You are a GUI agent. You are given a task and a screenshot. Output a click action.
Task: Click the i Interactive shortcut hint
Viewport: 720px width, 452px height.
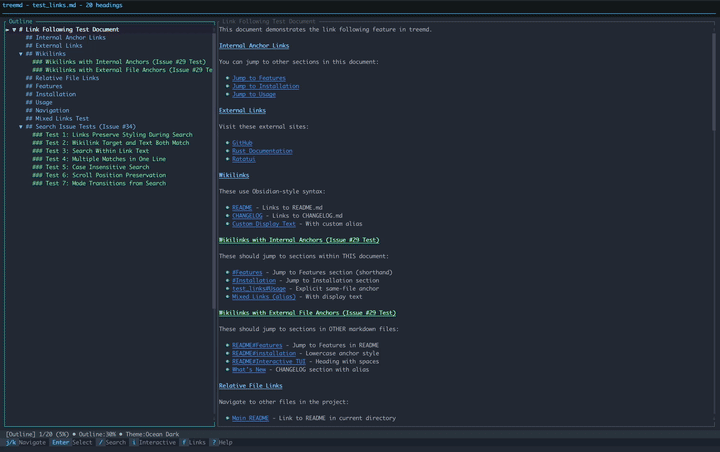(x=153, y=443)
